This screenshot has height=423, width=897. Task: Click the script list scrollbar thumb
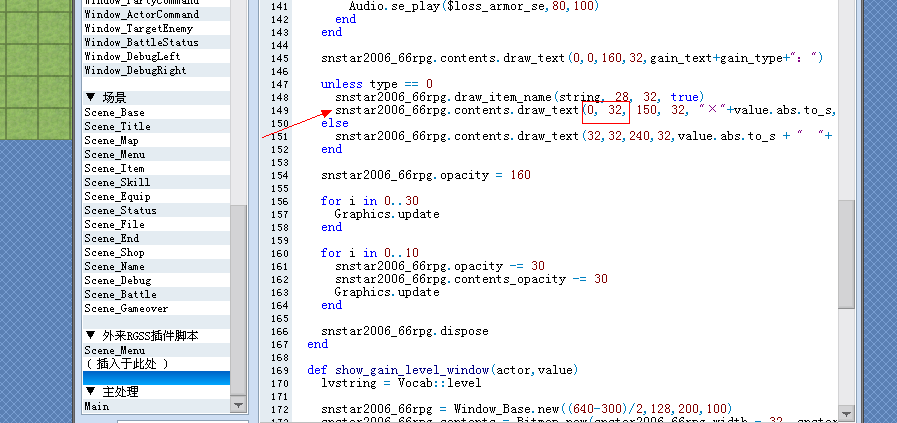point(237,300)
